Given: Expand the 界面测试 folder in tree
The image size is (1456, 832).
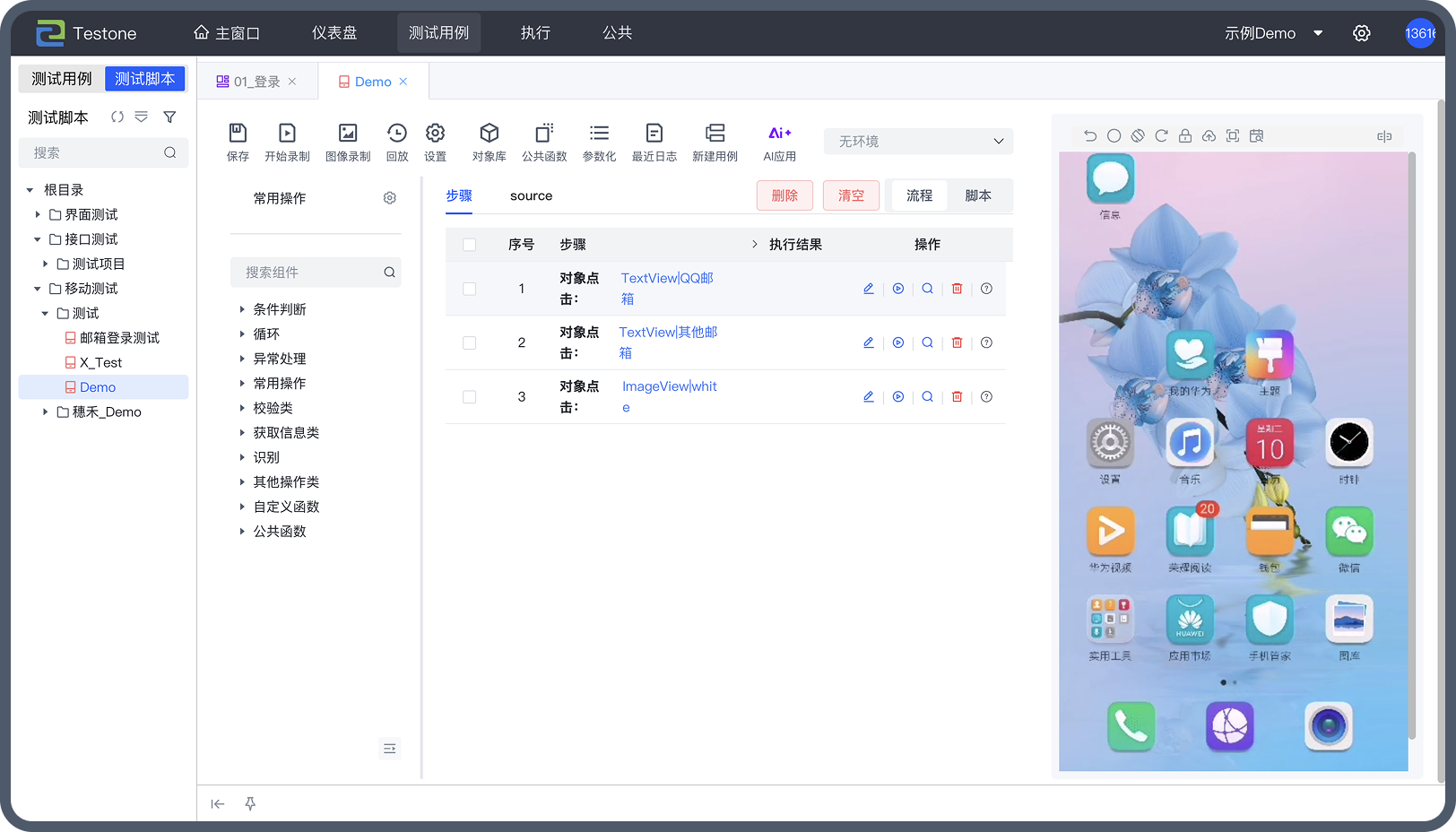Looking at the screenshot, I should (38, 215).
